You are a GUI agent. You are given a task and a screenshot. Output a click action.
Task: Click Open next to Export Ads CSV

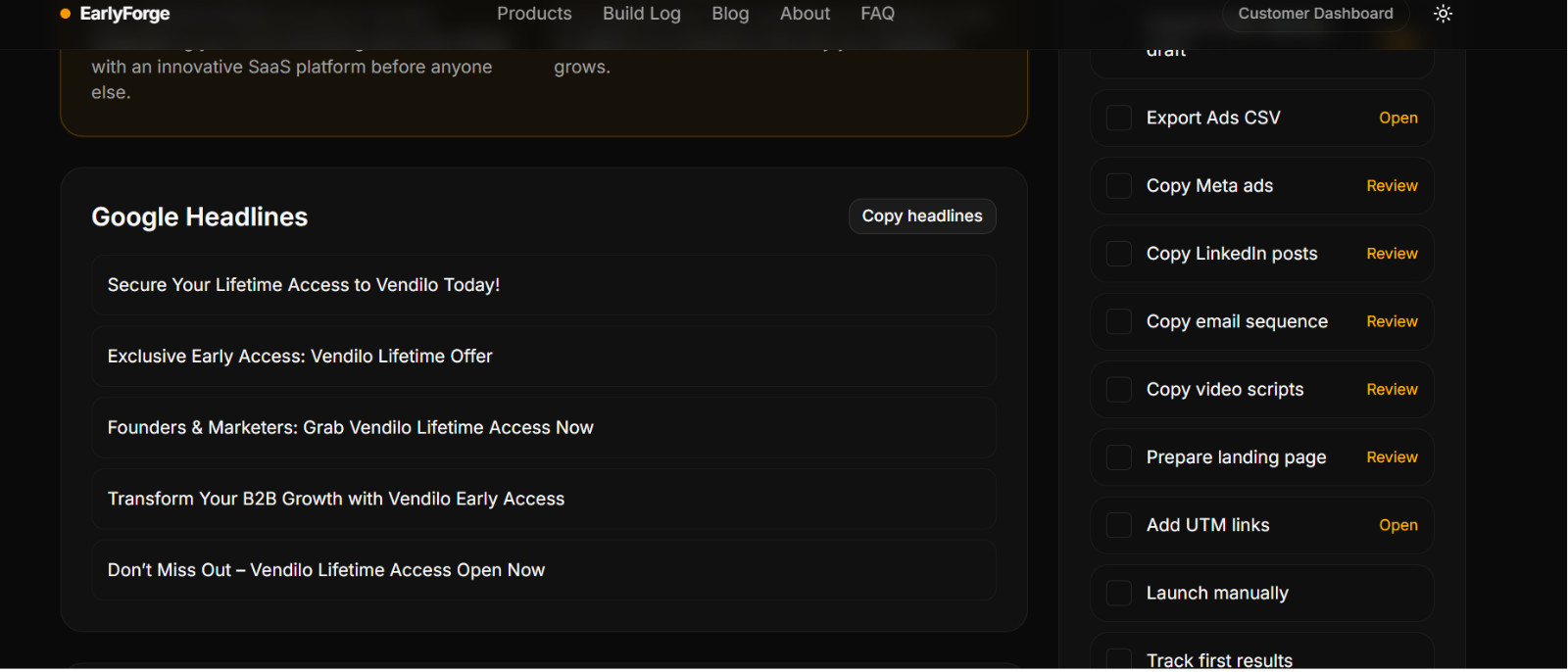pyautogui.click(x=1398, y=118)
